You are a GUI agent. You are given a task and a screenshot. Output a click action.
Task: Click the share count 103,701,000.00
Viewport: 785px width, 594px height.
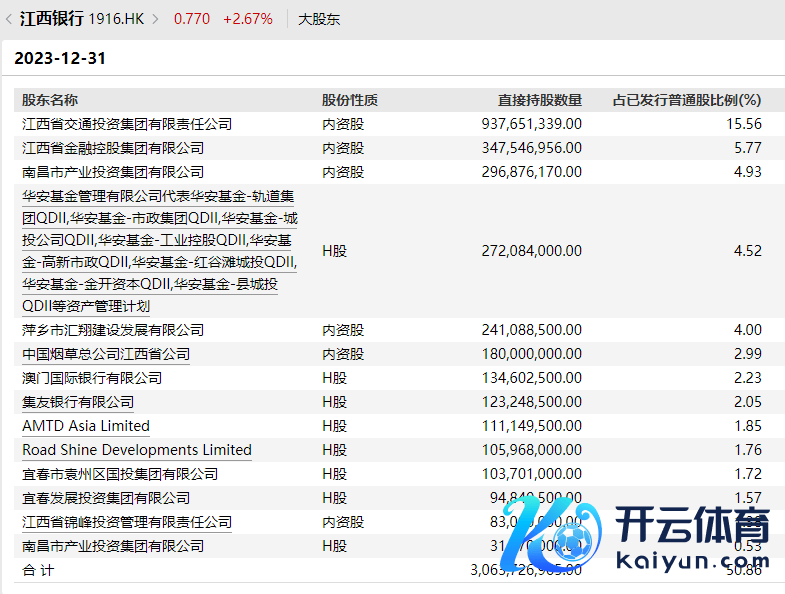coord(532,474)
